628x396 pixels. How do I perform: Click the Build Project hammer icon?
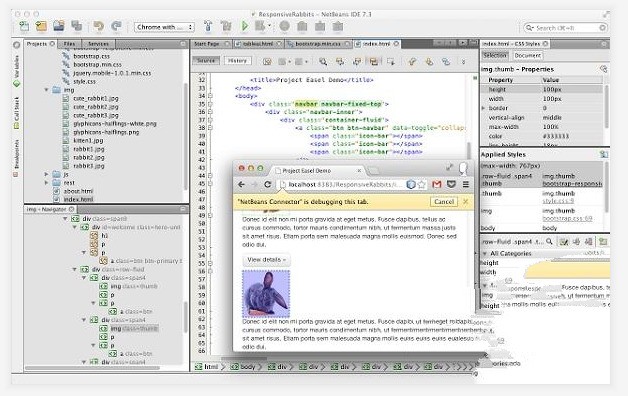(x=208, y=26)
